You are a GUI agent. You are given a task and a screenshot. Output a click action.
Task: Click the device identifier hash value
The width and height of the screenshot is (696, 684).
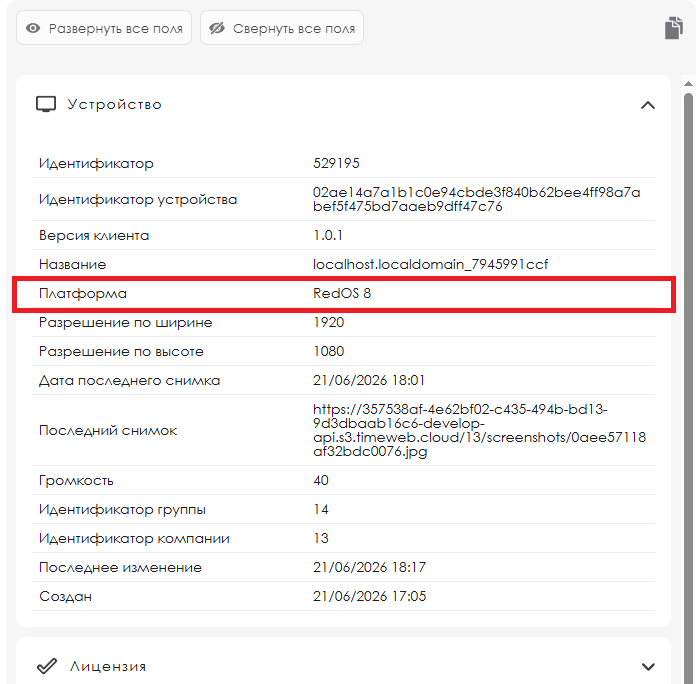click(x=476, y=199)
